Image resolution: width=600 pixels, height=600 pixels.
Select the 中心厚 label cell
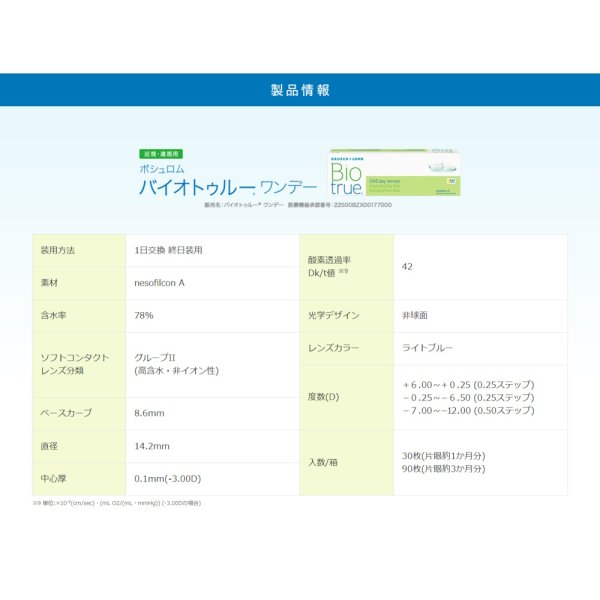[79, 479]
